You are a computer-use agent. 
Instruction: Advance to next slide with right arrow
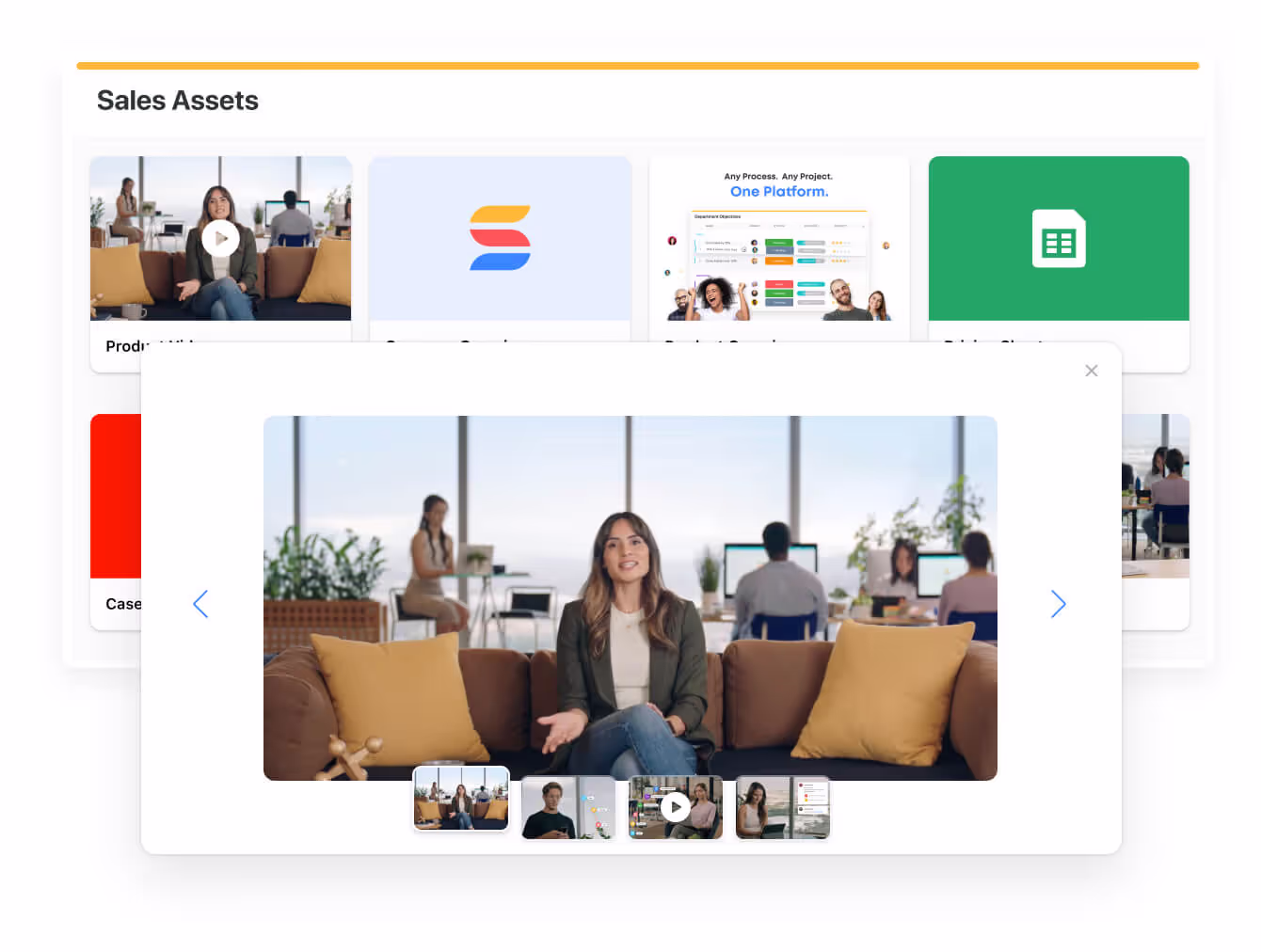click(x=1058, y=604)
